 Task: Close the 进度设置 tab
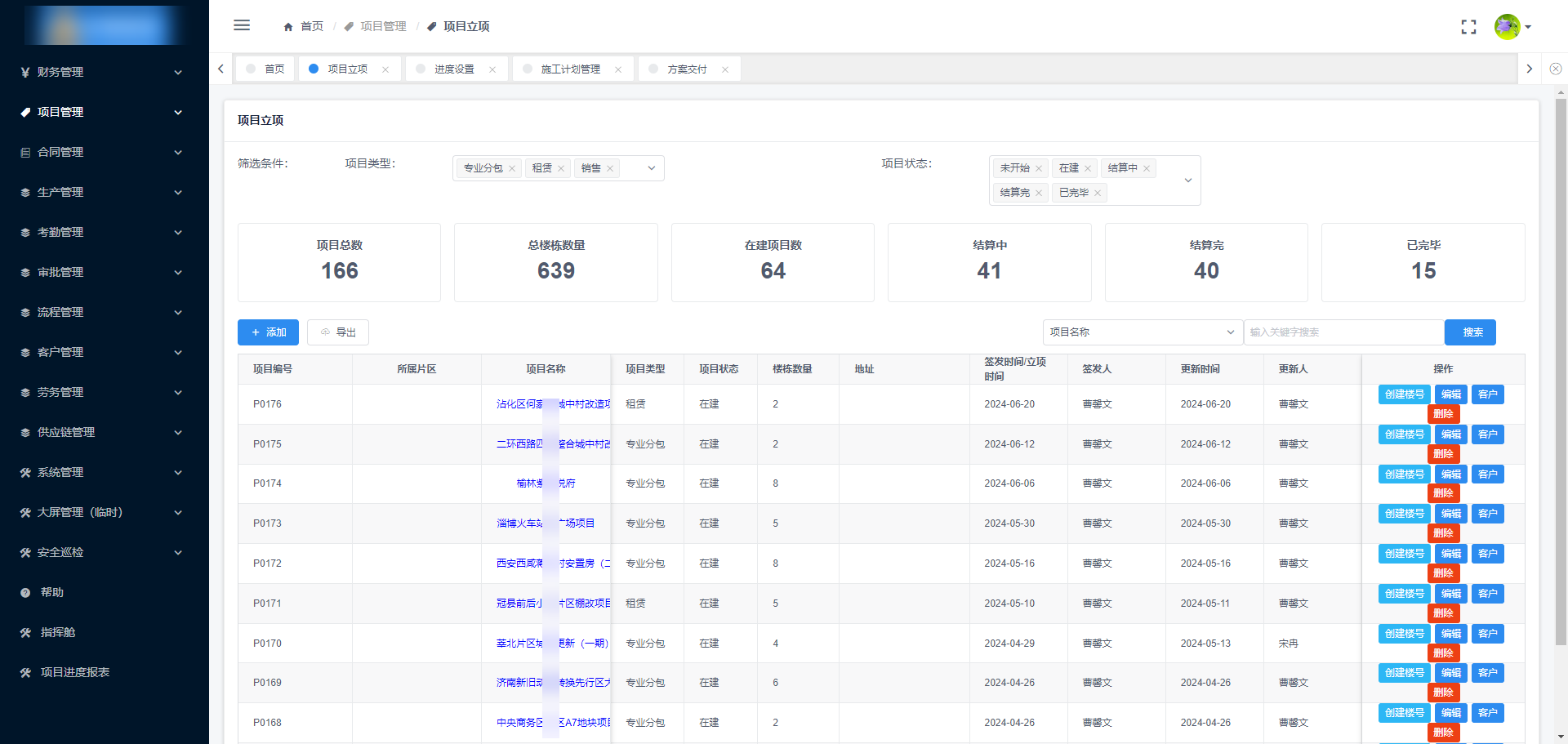tap(492, 69)
